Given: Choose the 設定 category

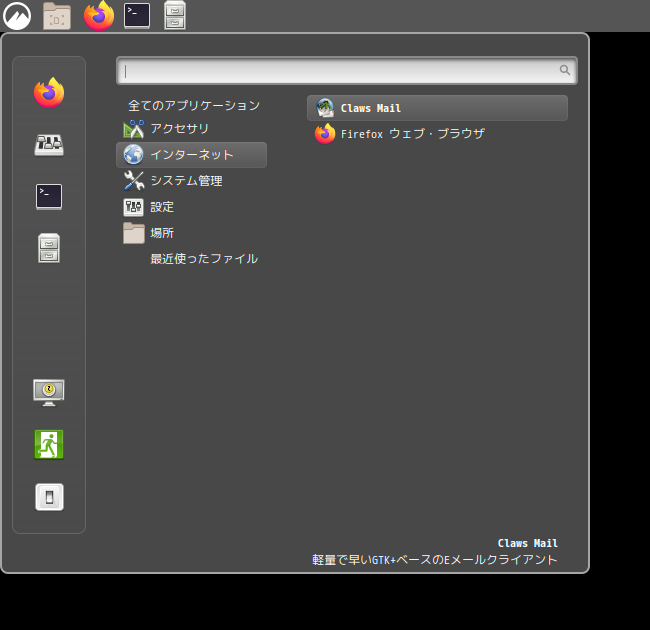Looking at the screenshot, I should click(x=192, y=207).
